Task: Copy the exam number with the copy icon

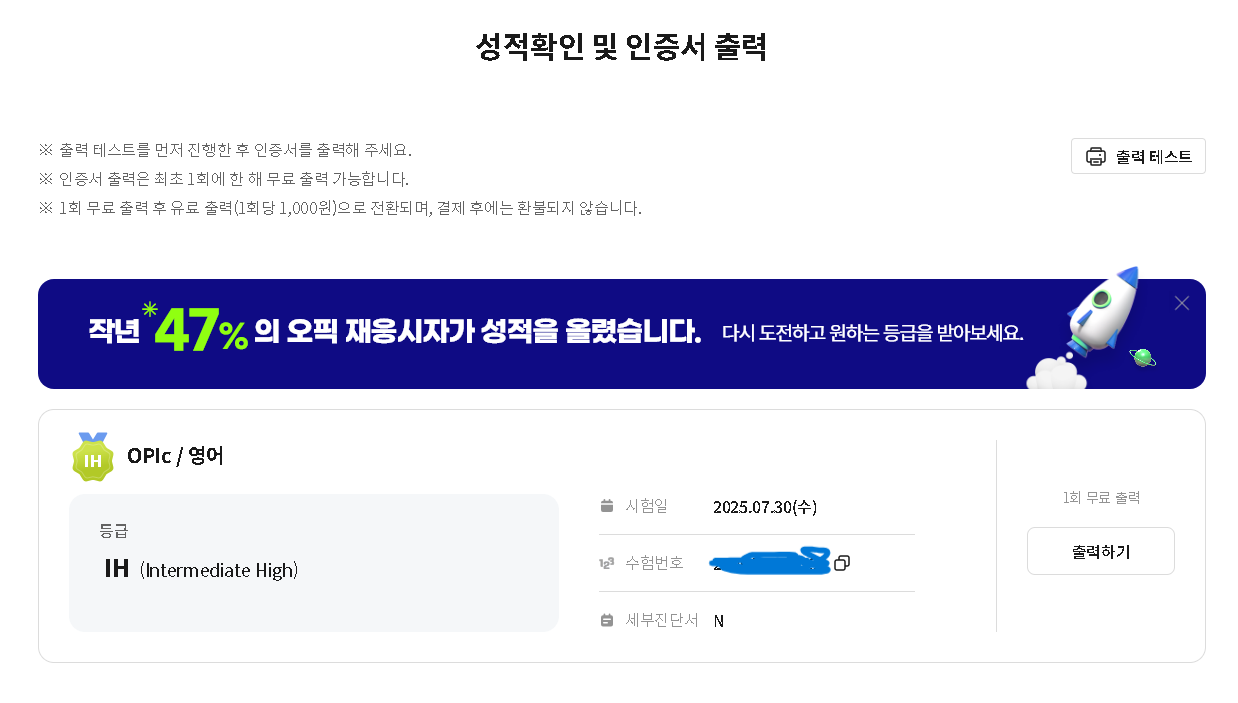Action: [842, 563]
